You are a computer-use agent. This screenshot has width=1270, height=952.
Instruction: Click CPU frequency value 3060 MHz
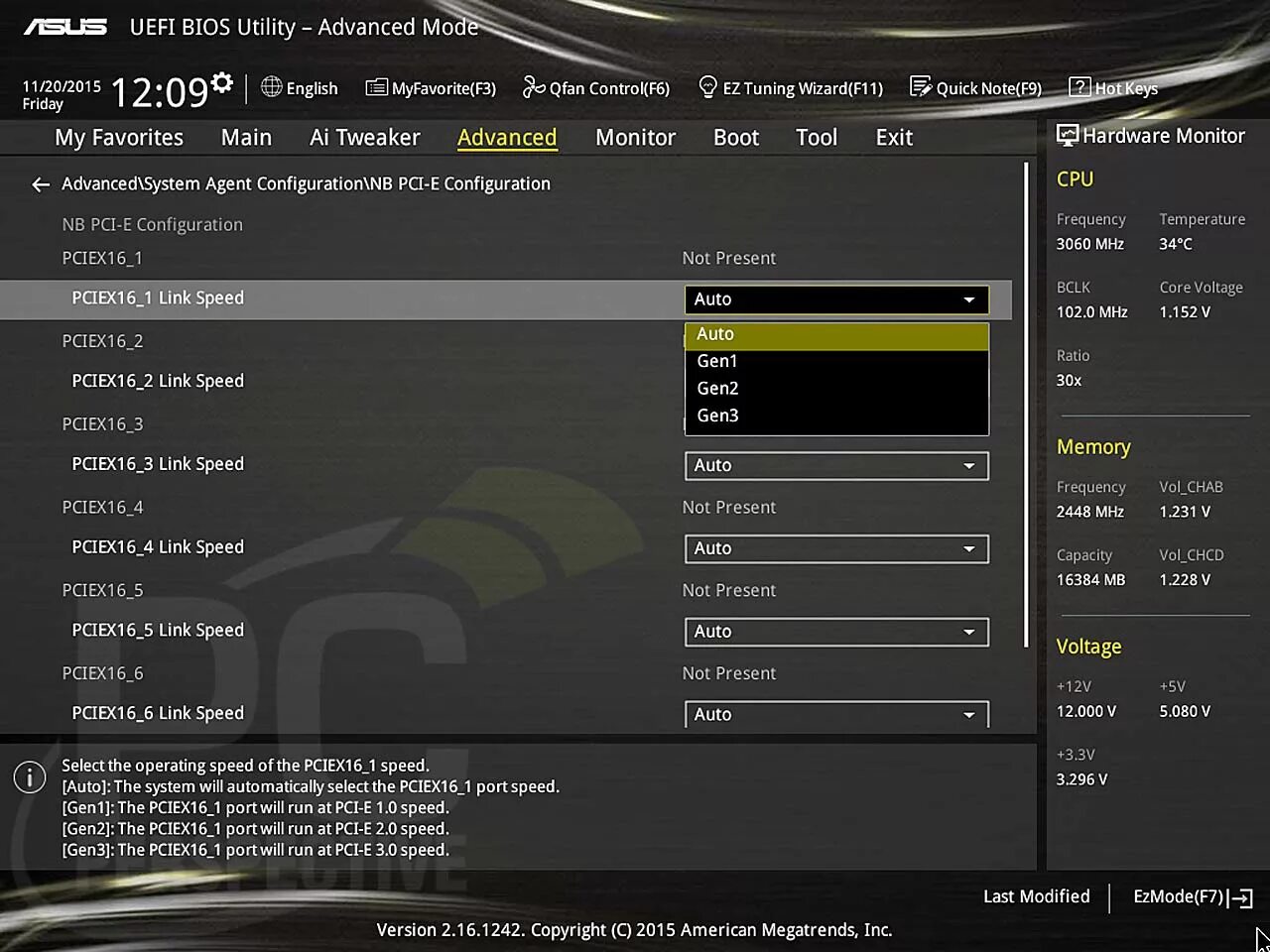(x=1090, y=244)
